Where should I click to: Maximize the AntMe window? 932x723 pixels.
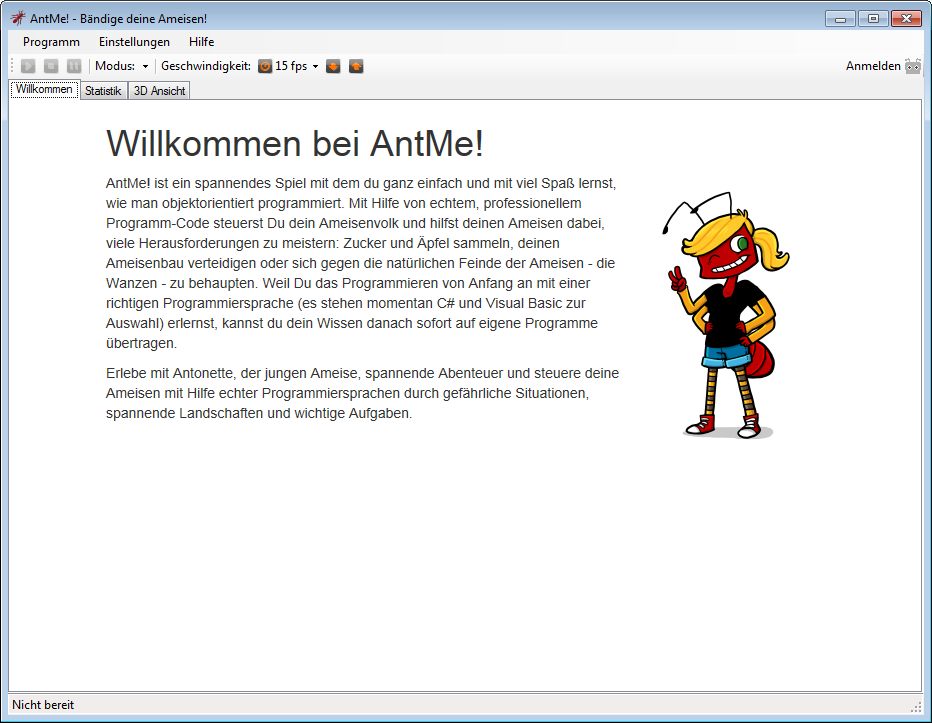(x=873, y=18)
